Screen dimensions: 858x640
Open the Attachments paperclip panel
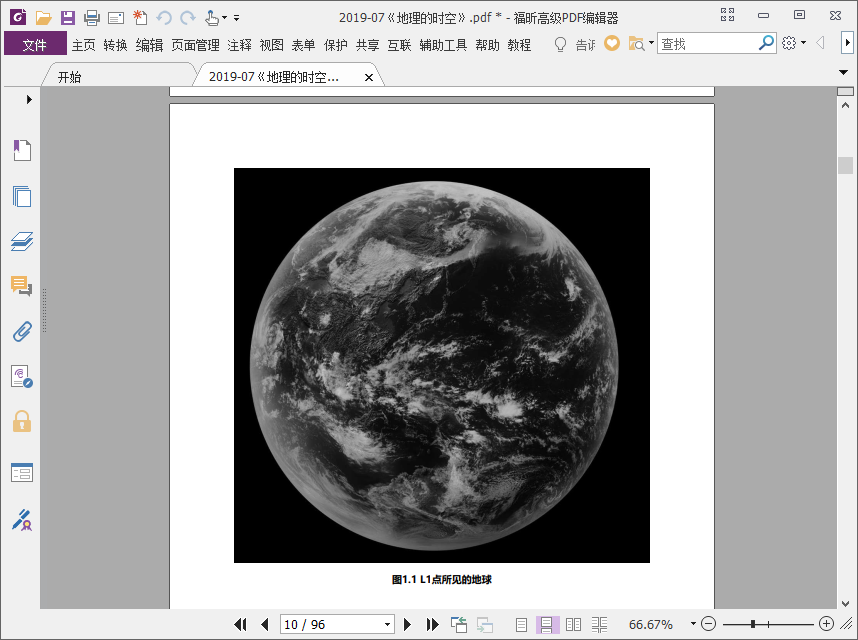(22, 331)
